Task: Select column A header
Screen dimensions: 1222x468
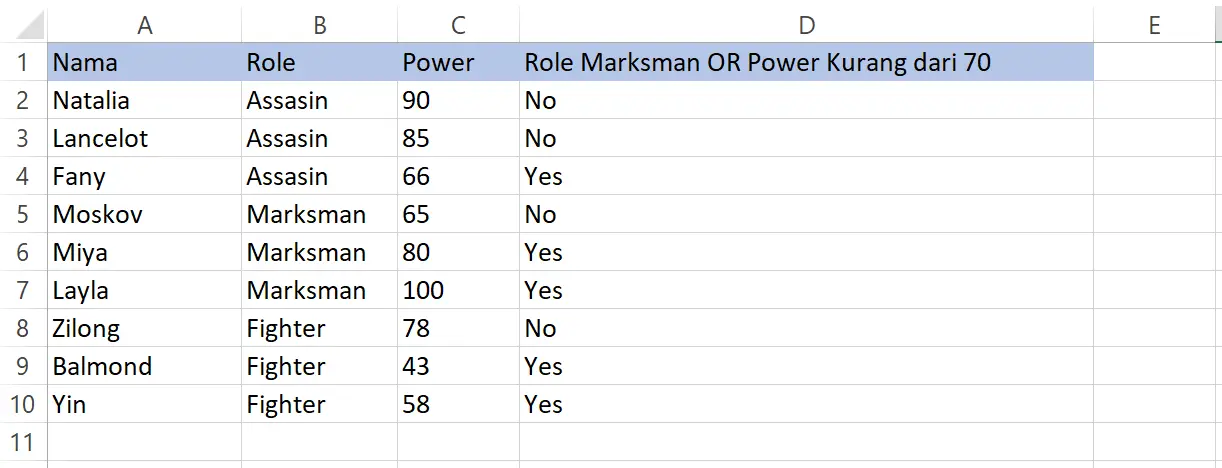Action: click(144, 25)
